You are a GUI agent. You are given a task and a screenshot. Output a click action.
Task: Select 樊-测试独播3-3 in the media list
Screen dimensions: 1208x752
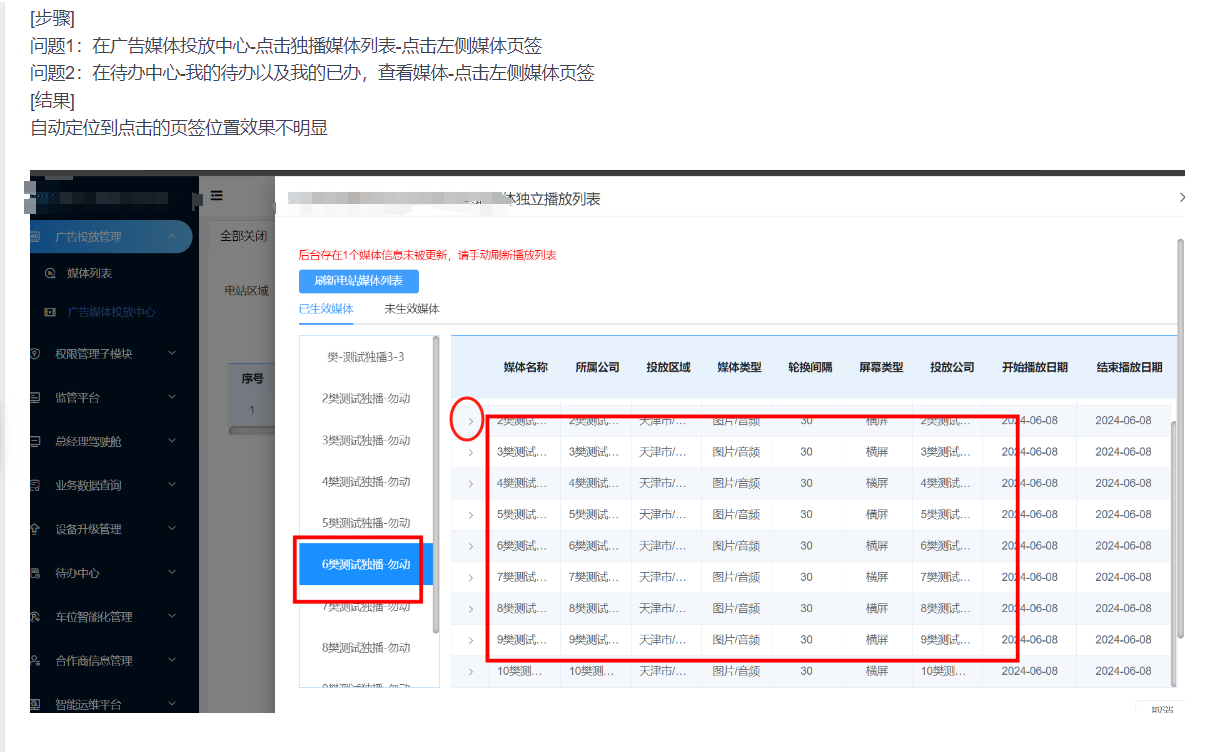[366, 357]
